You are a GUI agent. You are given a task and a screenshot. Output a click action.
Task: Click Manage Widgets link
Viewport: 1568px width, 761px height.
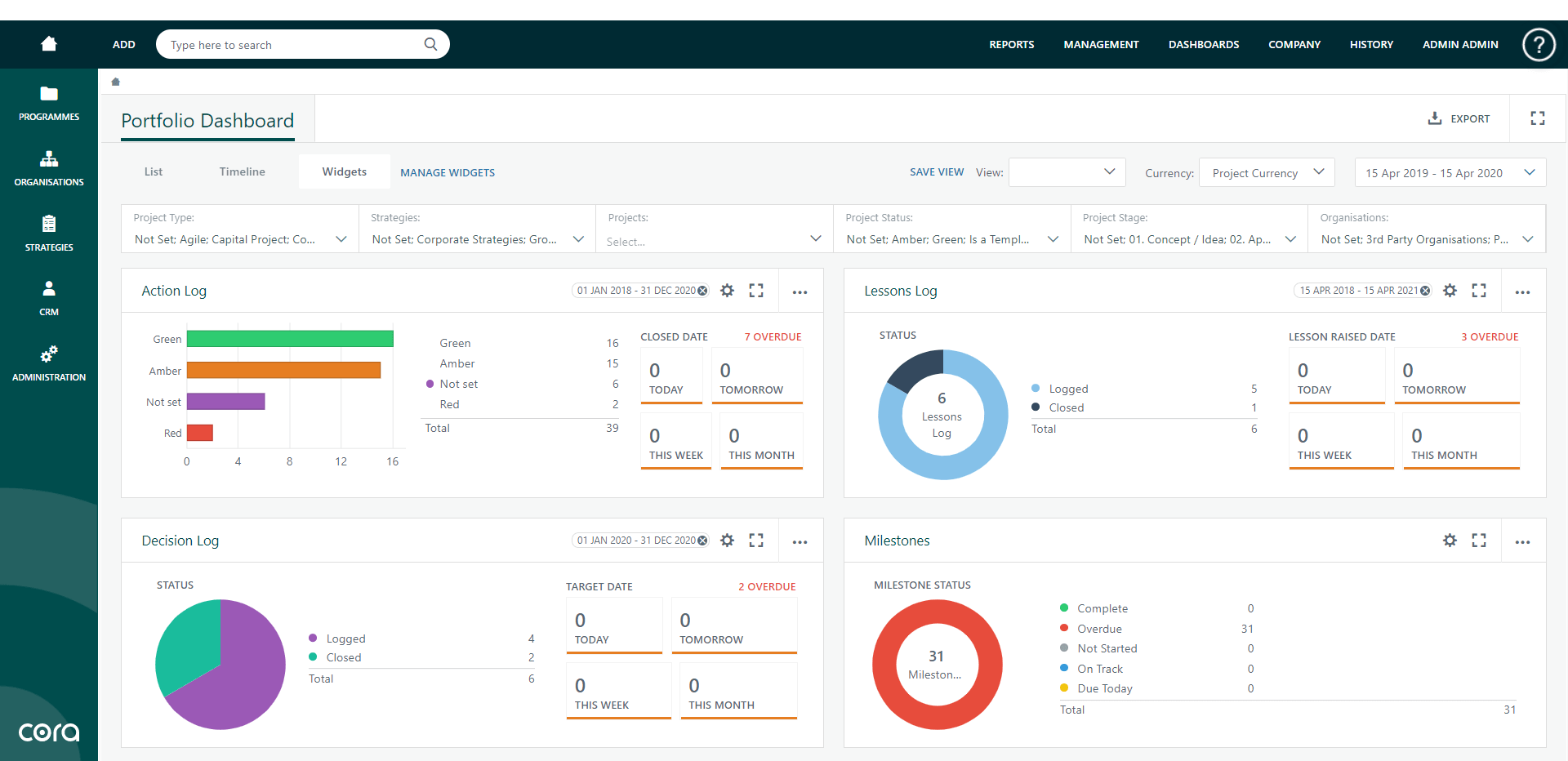point(448,172)
